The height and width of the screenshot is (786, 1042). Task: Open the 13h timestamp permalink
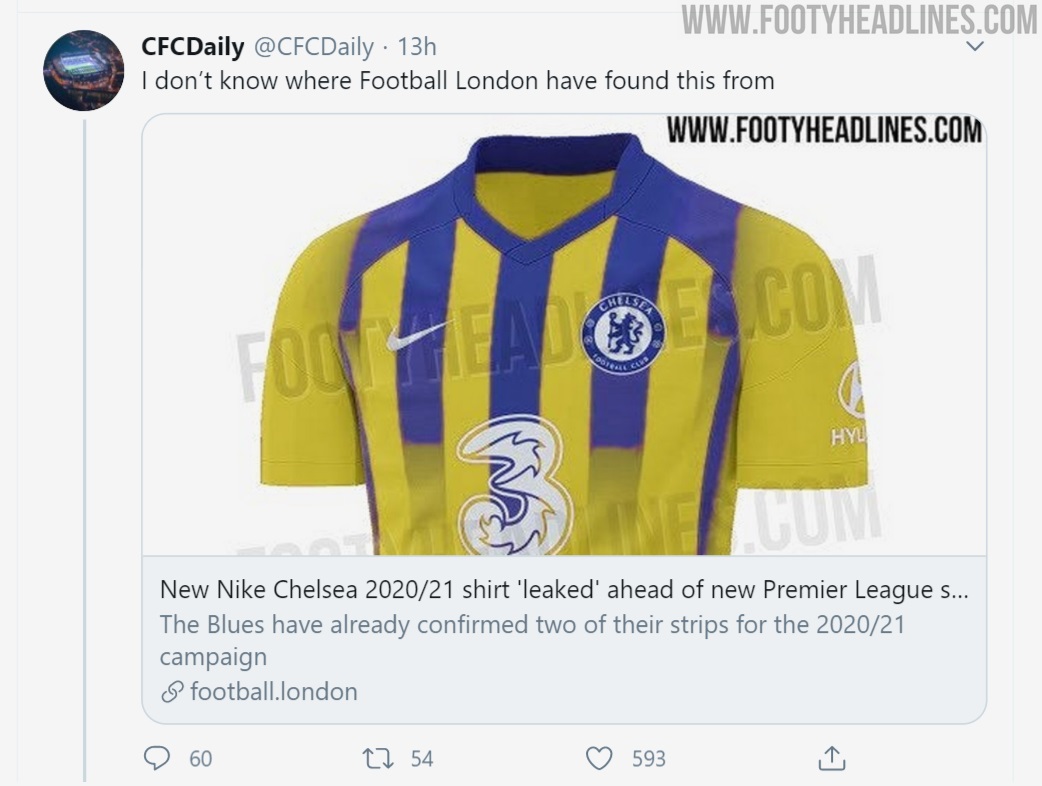[x=417, y=46]
